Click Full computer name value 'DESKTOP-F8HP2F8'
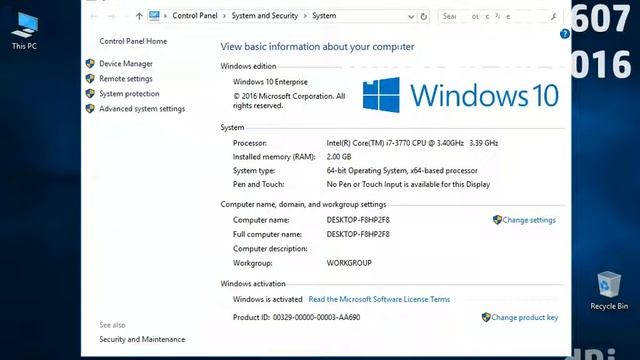The width and height of the screenshot is (640, 360). point(358,234)
